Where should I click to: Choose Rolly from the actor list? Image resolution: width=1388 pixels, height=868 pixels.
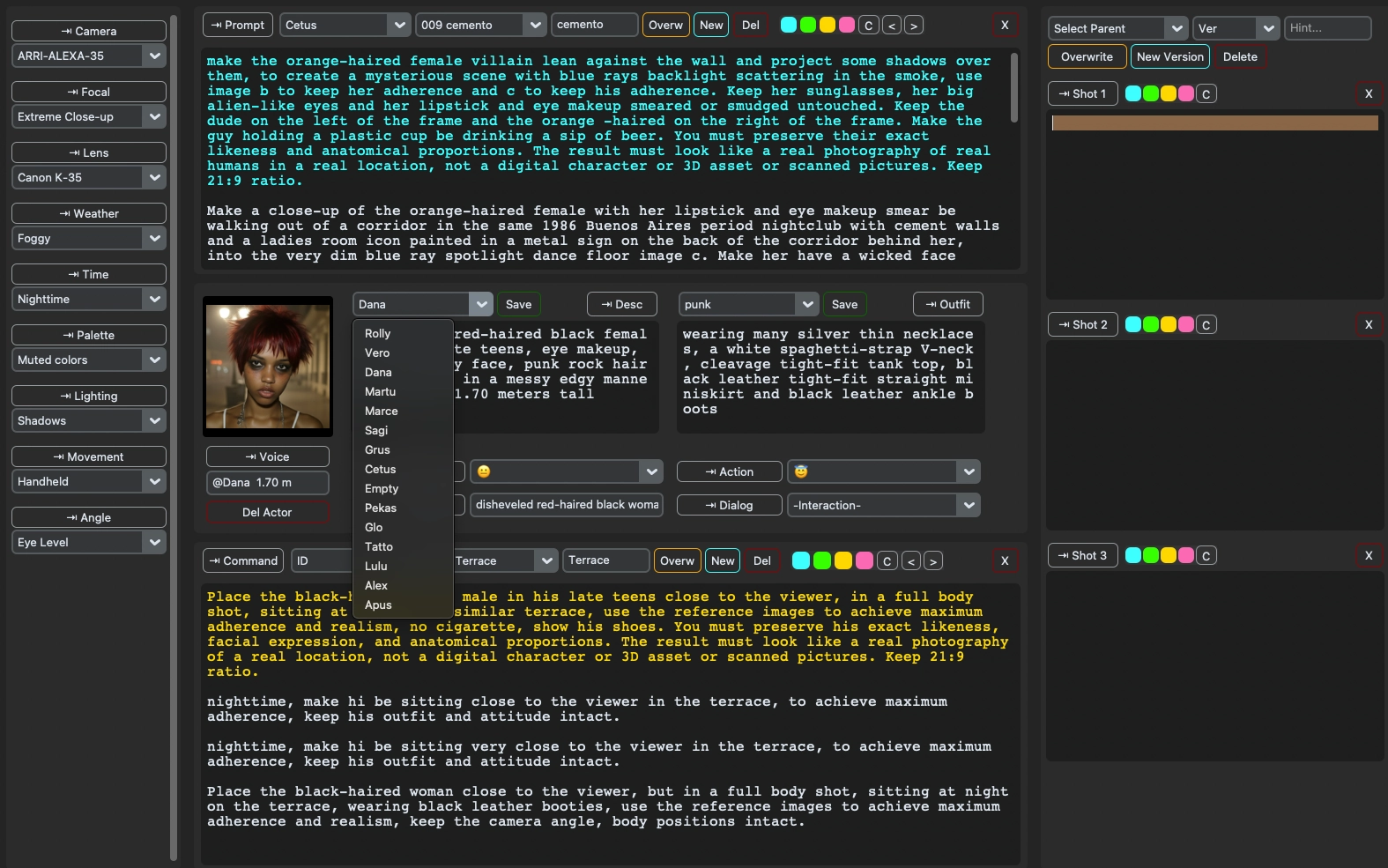pyautogui.click(x=377, y=334)
